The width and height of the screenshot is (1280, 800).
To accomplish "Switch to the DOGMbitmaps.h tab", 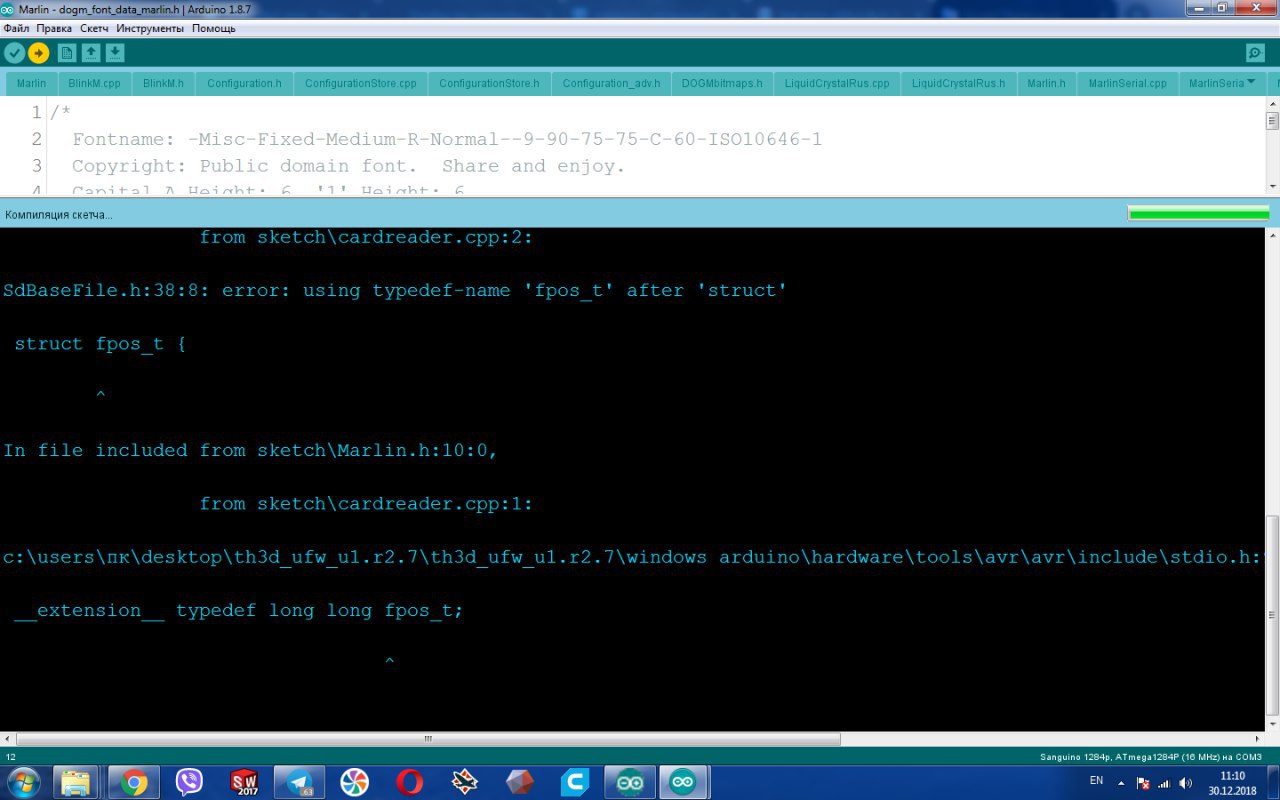I will click(722, 83).
